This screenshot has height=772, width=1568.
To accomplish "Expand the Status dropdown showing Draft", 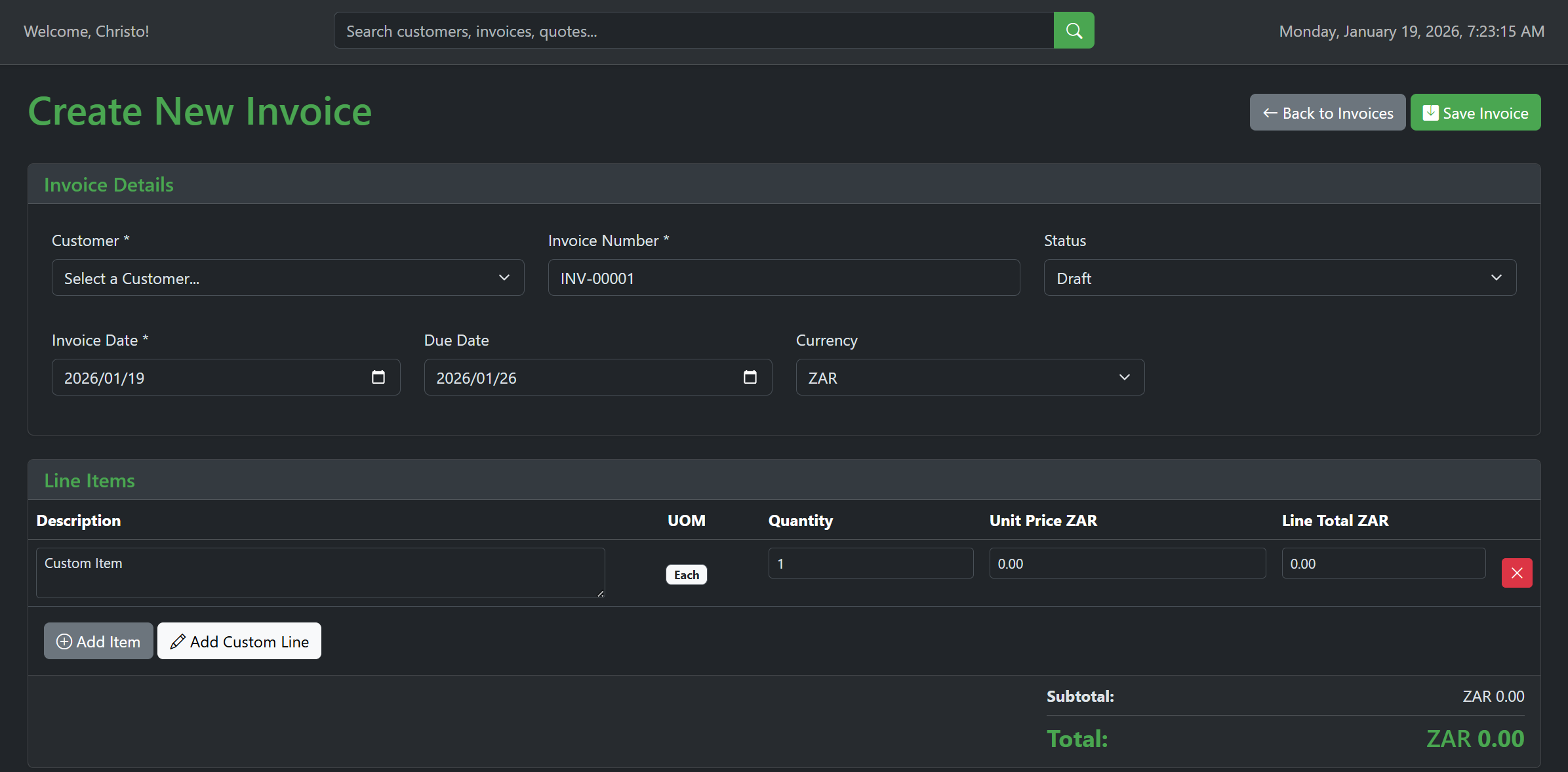I will pyautogui.click(x=1279, y=278).
